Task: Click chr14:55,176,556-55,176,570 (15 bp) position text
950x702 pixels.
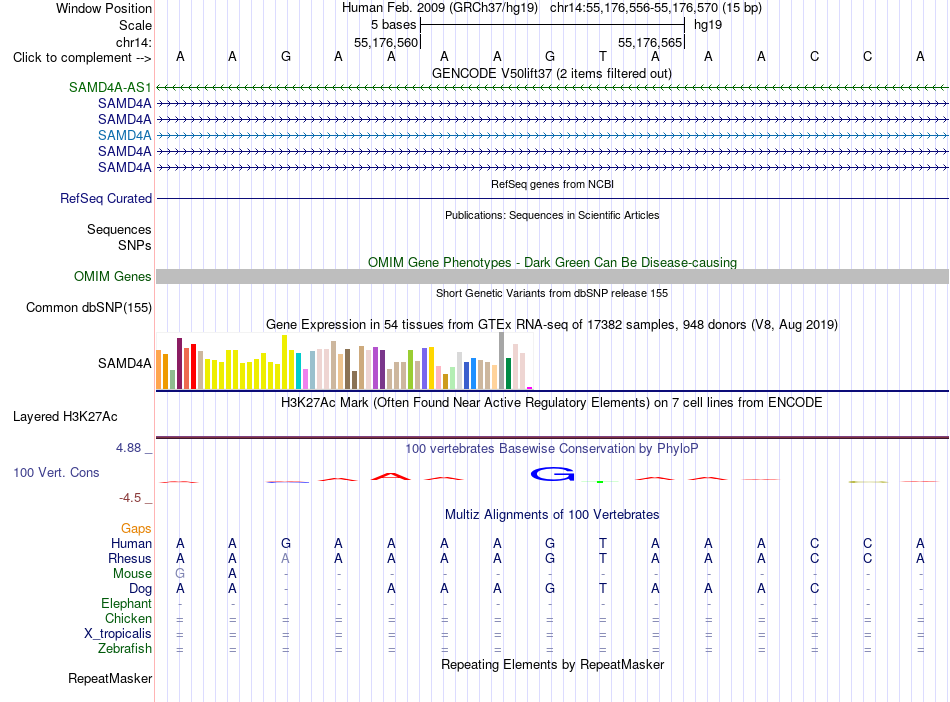Action: coord(656,8)
